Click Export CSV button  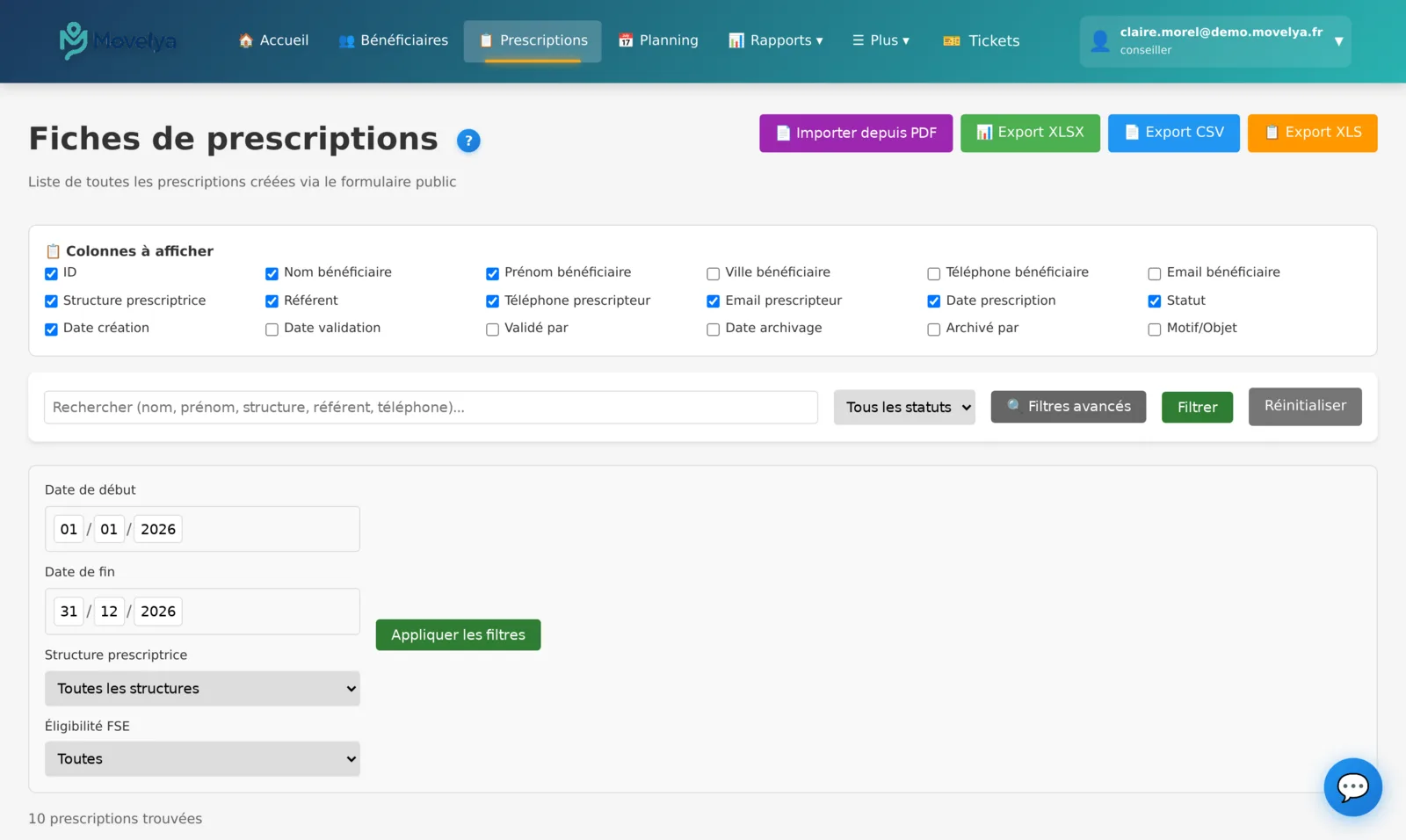pyautogui.click(x=1174, y=133)
